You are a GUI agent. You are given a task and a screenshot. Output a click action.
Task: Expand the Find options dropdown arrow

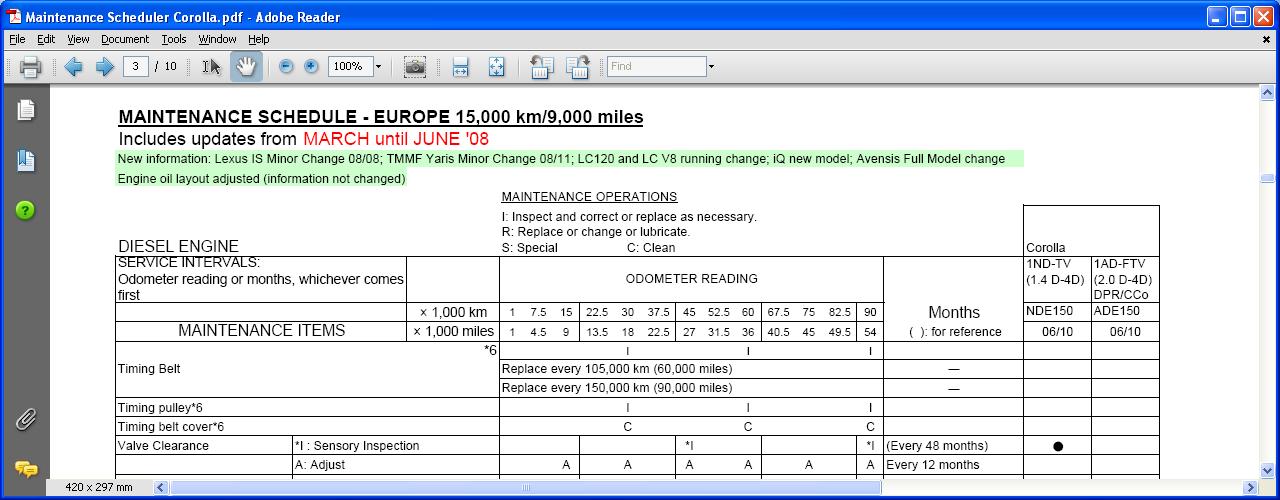point(711,67)
